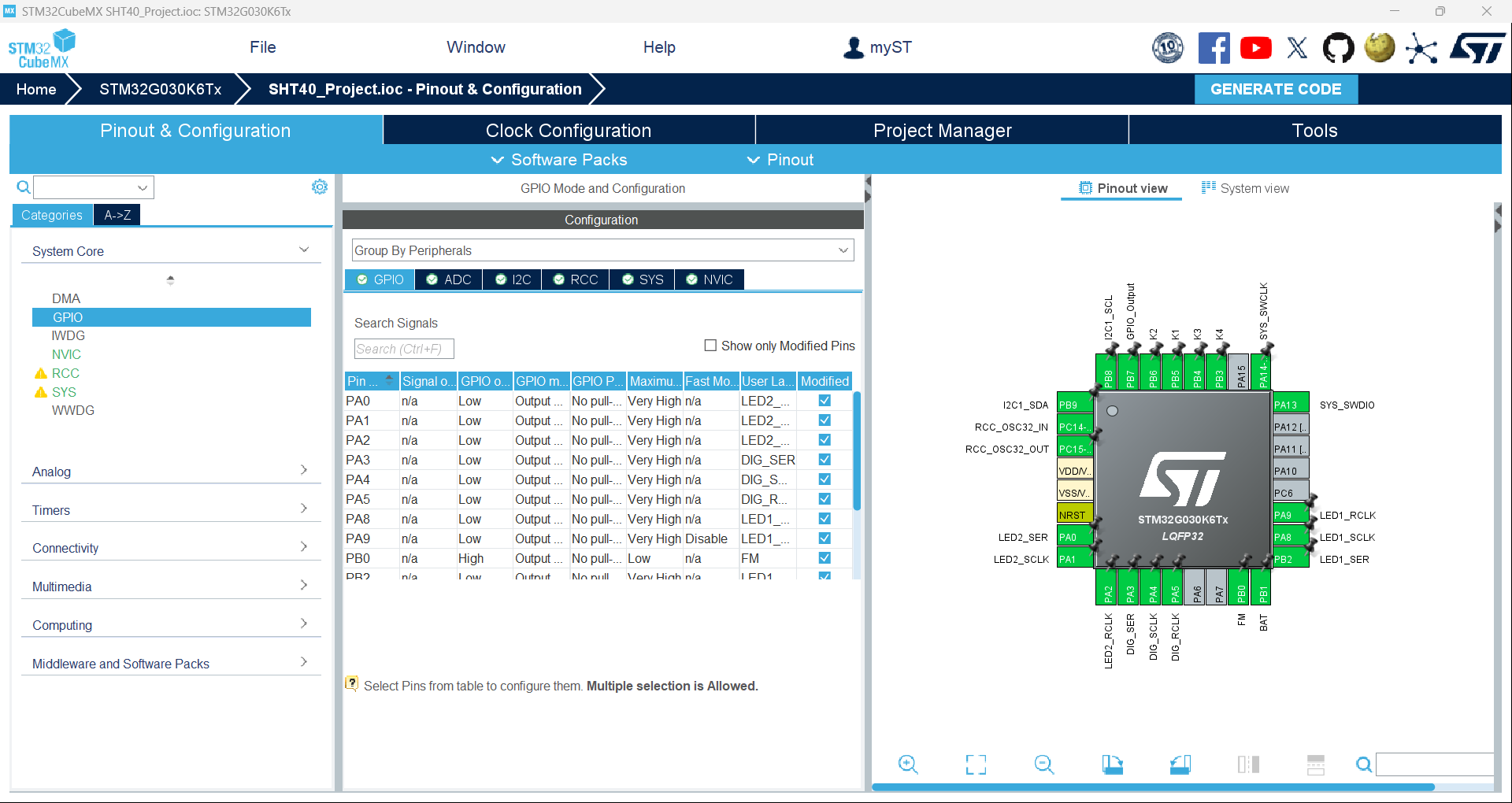Image resolution: width=1512 pixels, height=803 pixels.
Task: Select RCC in System Core list
Action: [65, 373]
